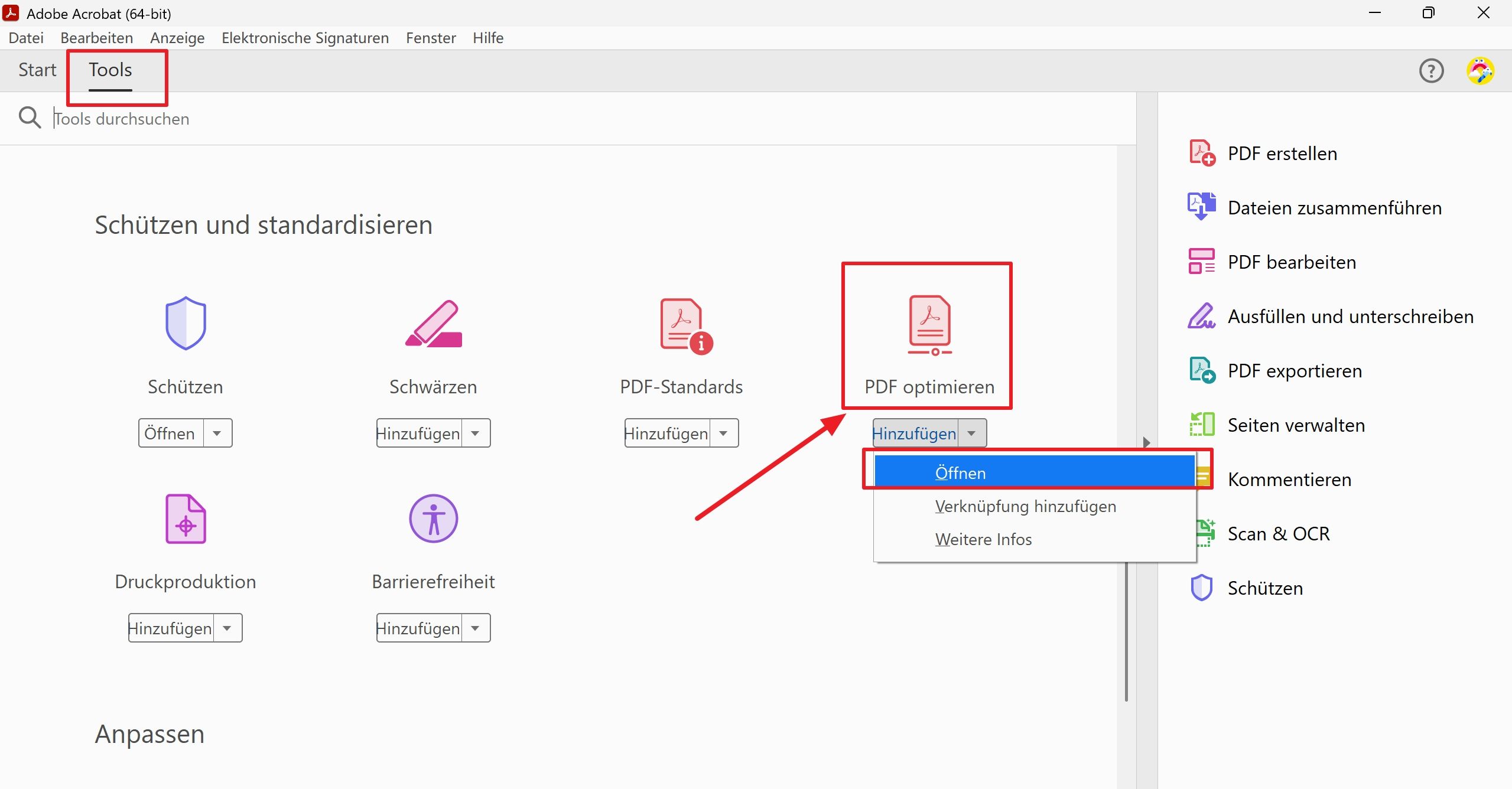Image resolution: width=1512 pixels, height=789 pixels.
Task: Click the Ausfüllen und unterschreiben pen icon
Action: coord(1202,316)
